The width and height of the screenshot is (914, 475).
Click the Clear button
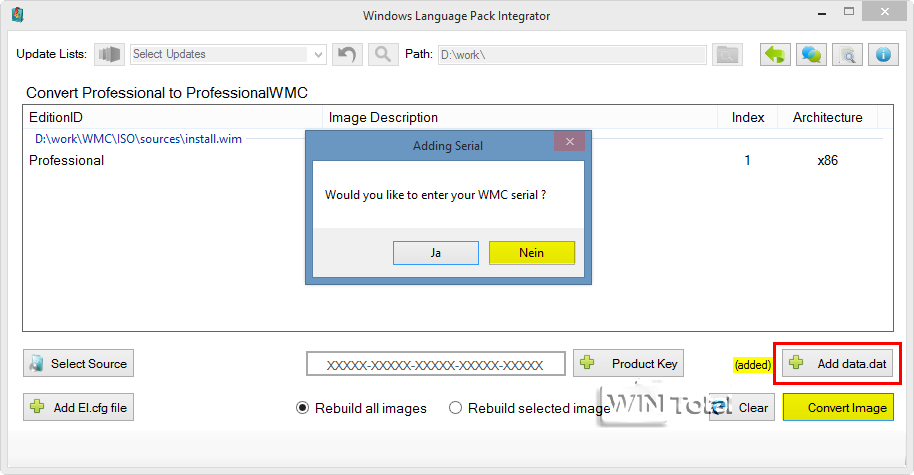point(742,407)
